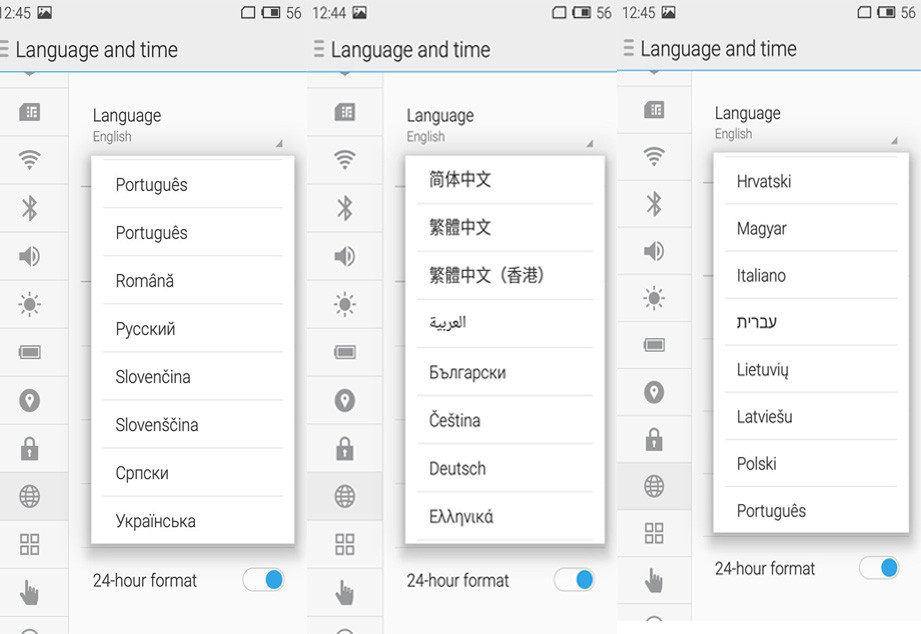
Task: Open hamburger menu beside left screen title
Action: (5, 50)
